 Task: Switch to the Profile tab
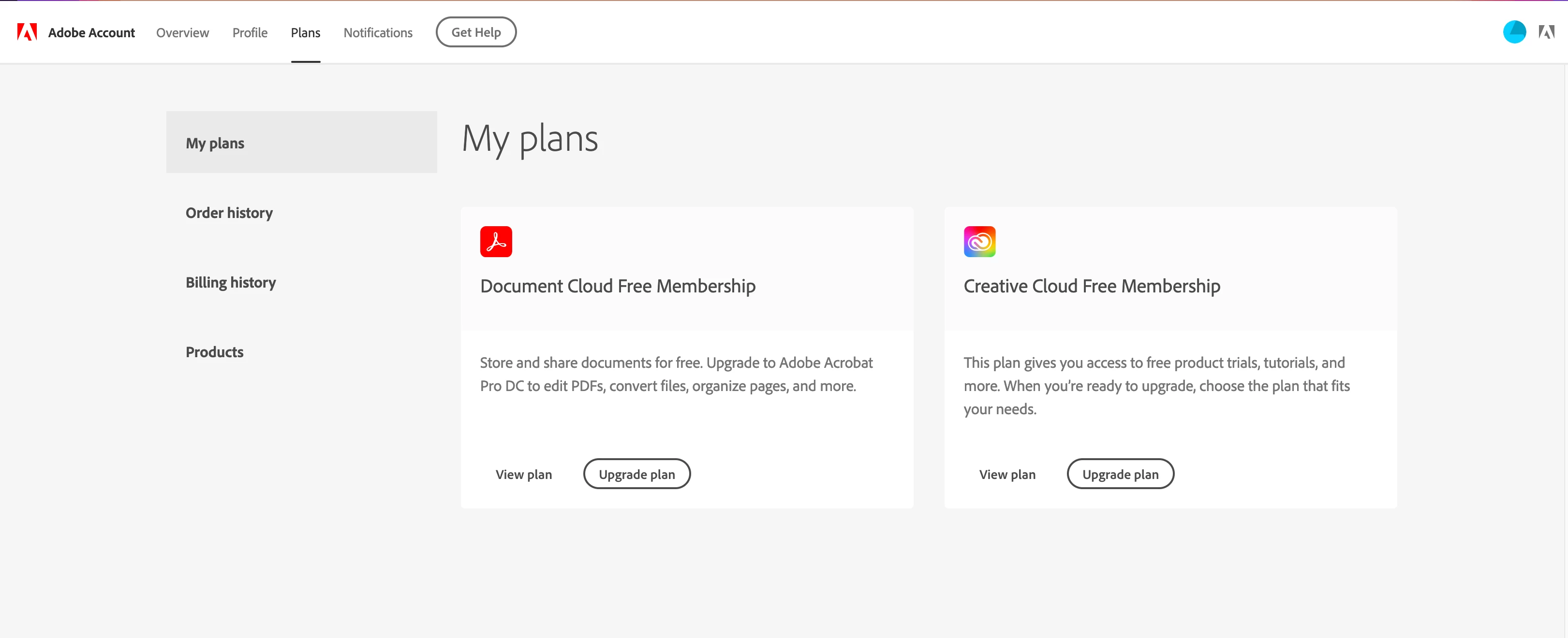pos(250,33)
